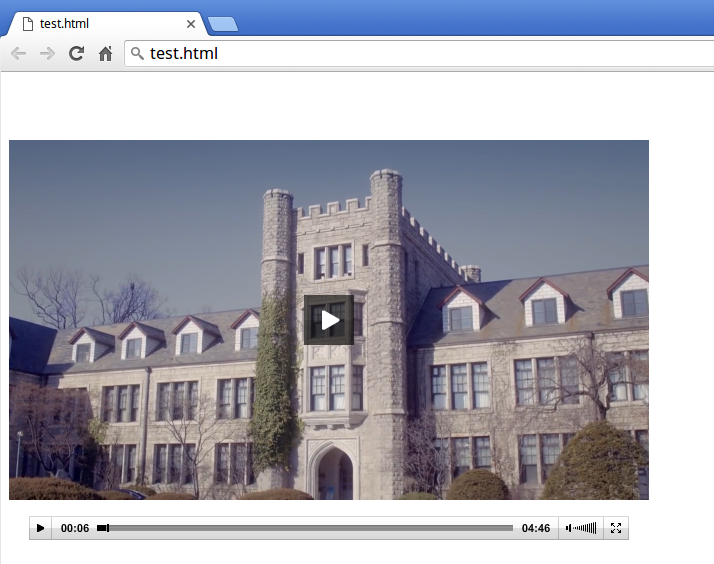Click the browser back arrow
This screenshot has width=714, height=564.
[x=18, y=54]
